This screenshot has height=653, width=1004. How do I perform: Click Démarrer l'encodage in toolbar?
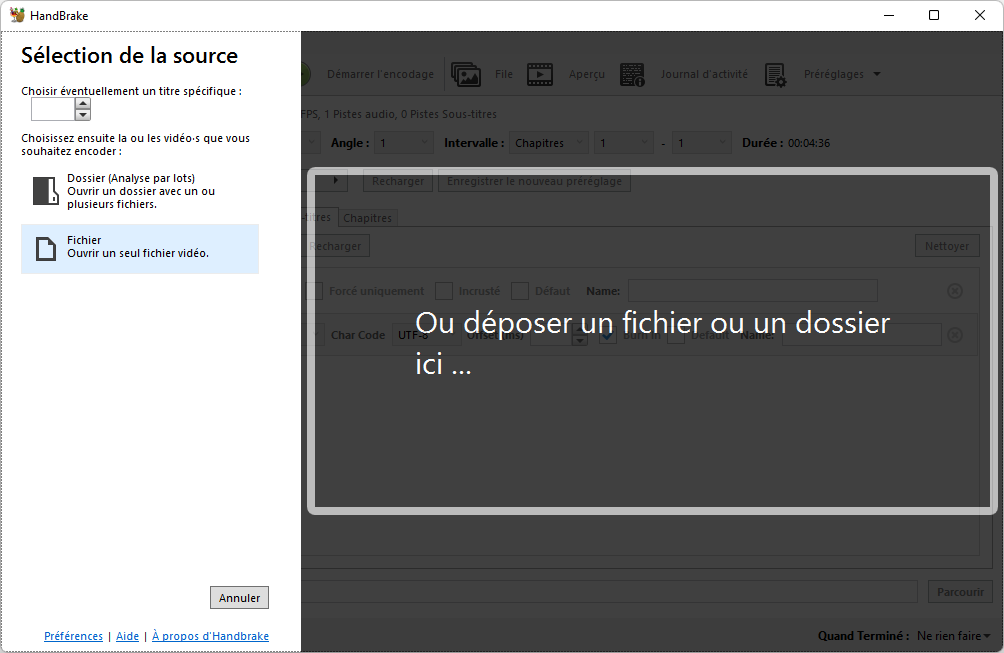click(x=380, y=74)
